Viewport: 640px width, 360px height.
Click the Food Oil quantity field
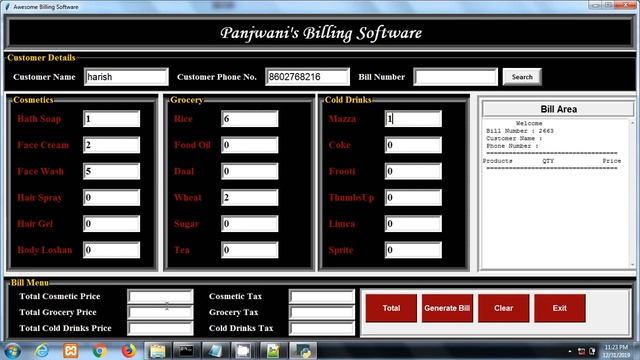[249, 145]
